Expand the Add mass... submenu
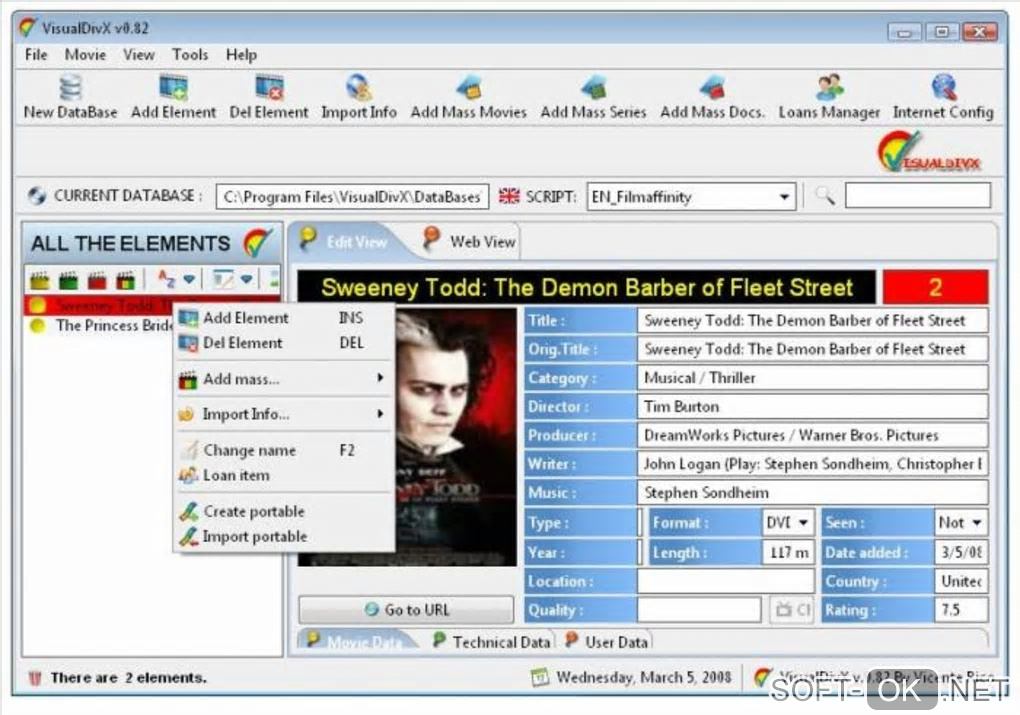Viewport: 1020px width, 715px height. tap(285, 379)
